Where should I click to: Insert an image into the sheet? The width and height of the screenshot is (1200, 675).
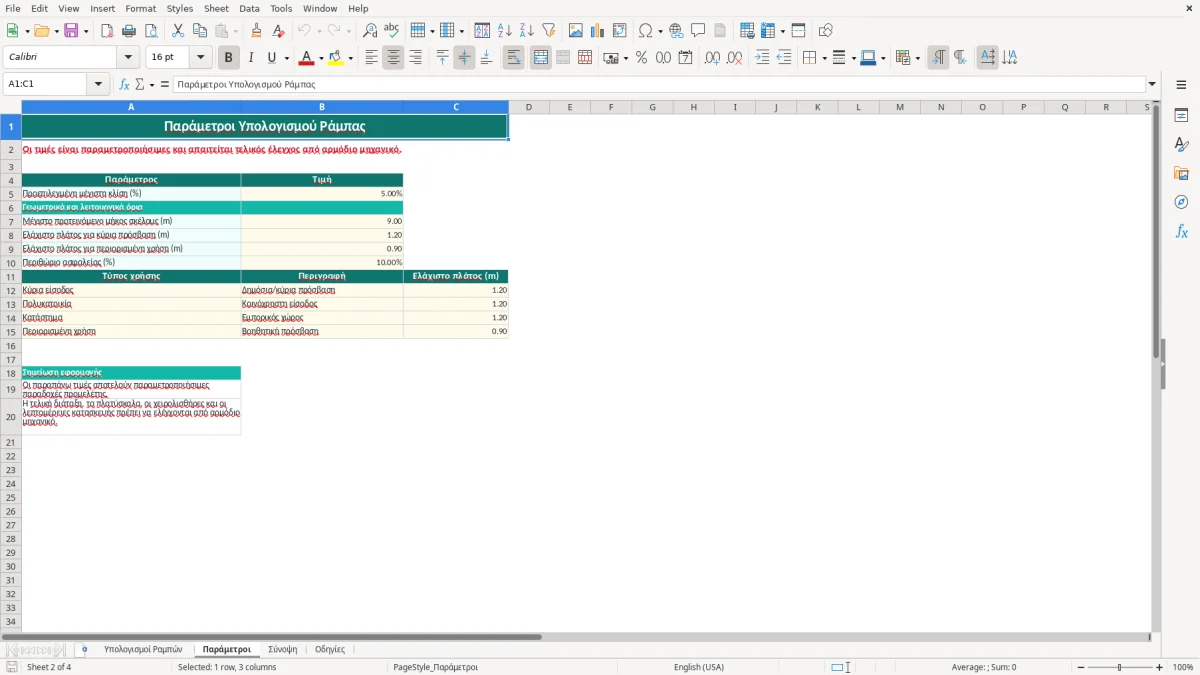(576, 31)
